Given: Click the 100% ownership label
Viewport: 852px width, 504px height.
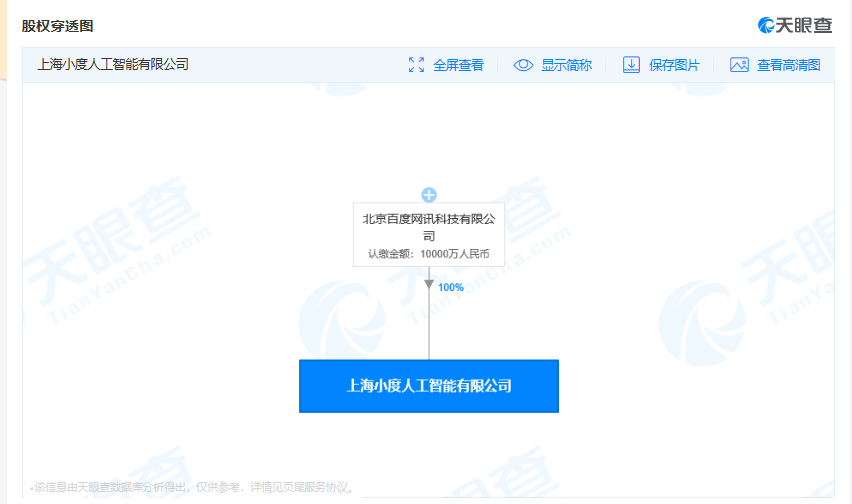Looking at the screenshot, I should 450,287.
